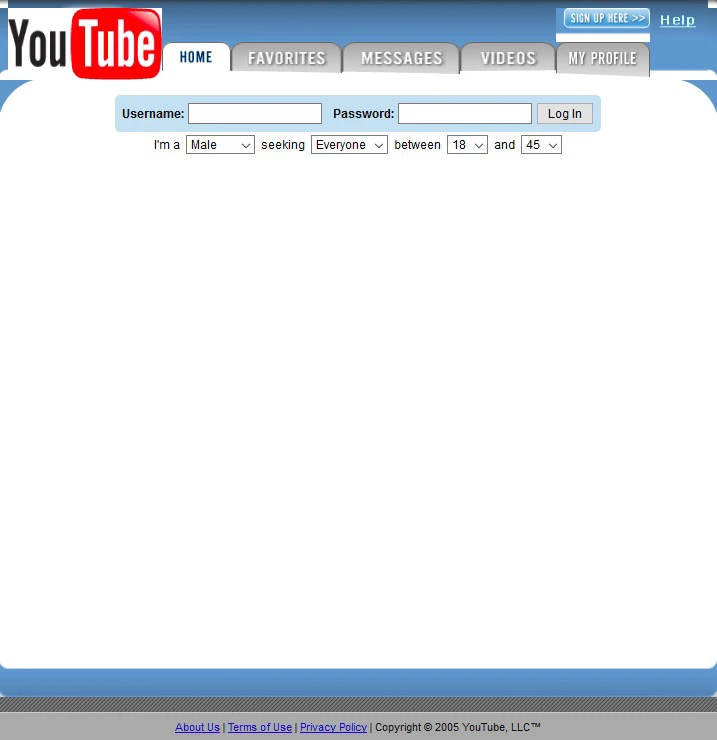
Task: Click the Log In button
Action: click(565, 114)
